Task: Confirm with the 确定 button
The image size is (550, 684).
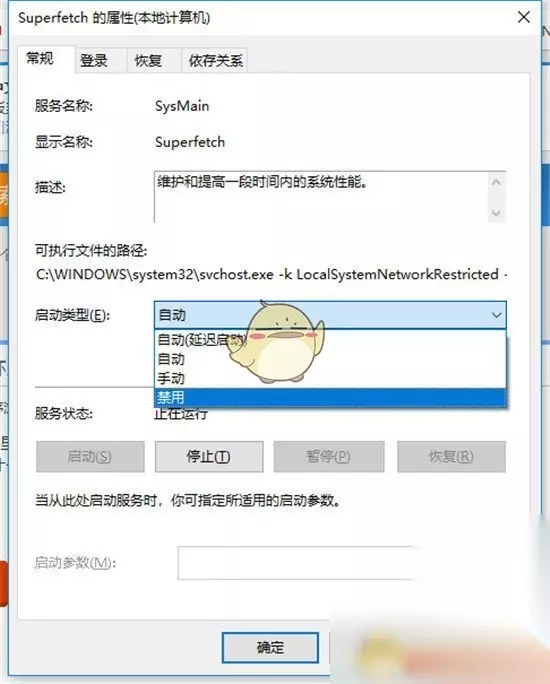Action: (x=270, y=647)
